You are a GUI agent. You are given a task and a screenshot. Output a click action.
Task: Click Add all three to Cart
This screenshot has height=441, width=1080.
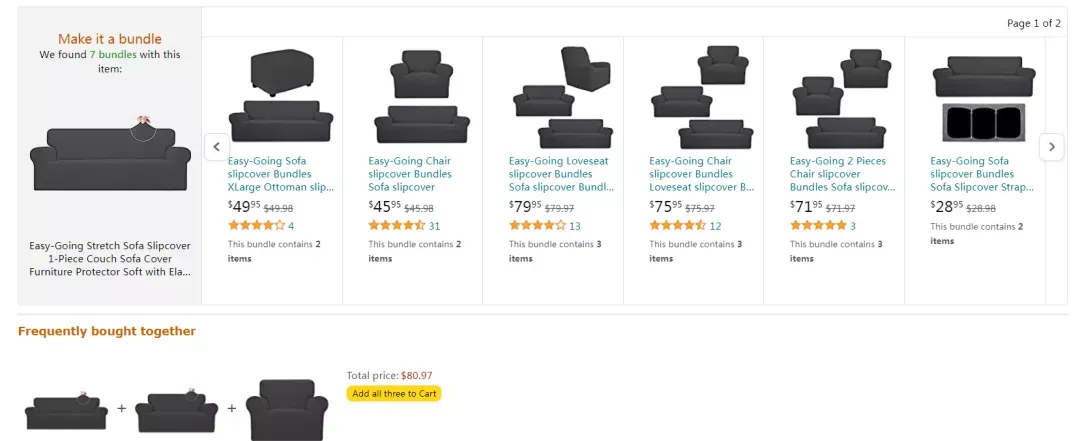click(394, 394)
